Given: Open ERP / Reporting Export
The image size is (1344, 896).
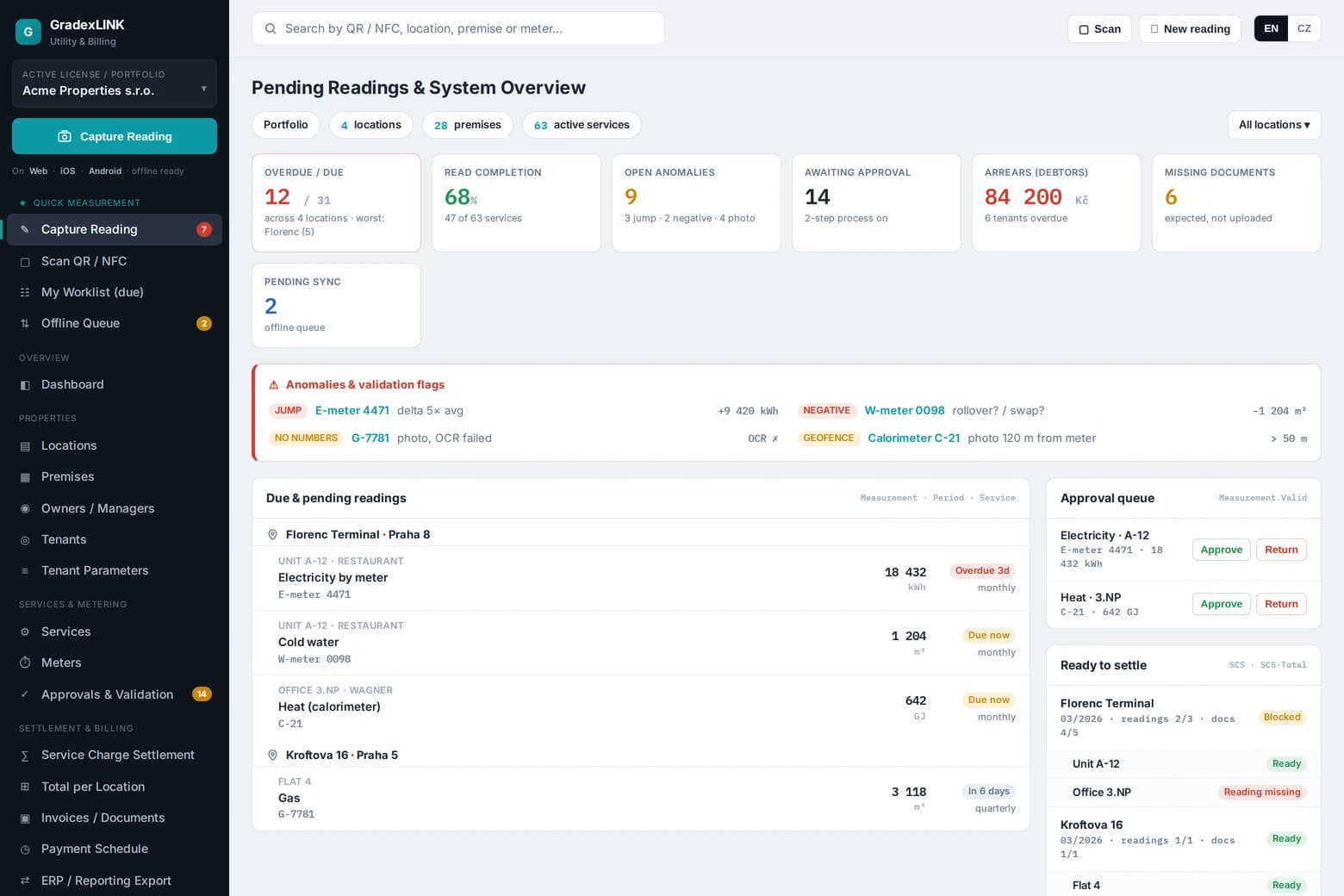Looking at the screenshot, I should pos(115,880).
